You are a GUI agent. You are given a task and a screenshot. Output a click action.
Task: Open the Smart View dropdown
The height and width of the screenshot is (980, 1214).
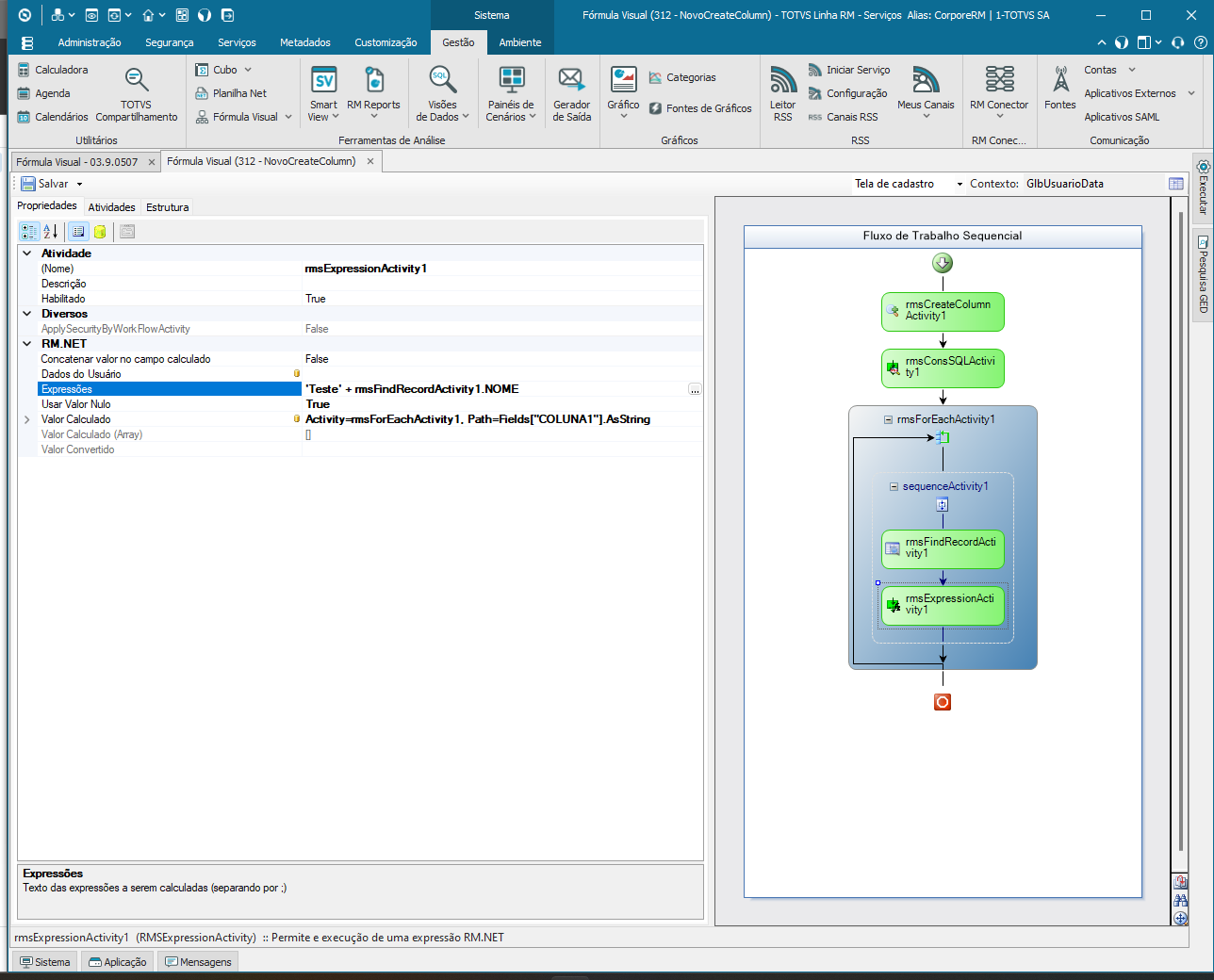point(323,93)
